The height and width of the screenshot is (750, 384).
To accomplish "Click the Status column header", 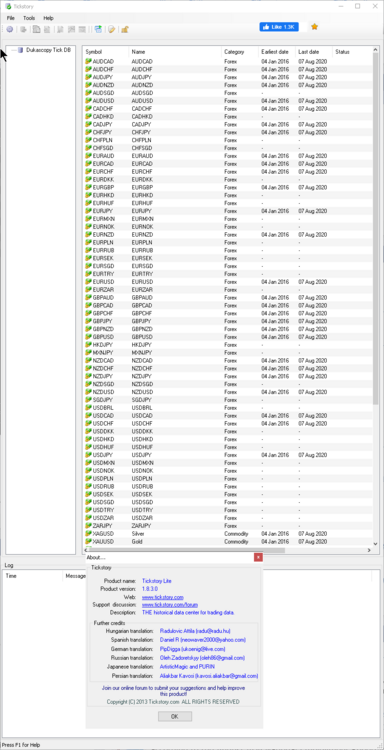I will [x=352, y=52].
